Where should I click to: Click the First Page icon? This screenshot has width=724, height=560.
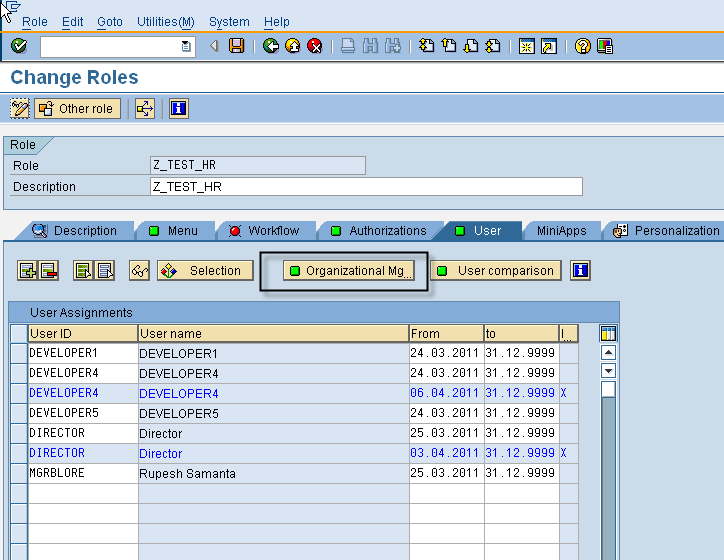tap(427, 46)
